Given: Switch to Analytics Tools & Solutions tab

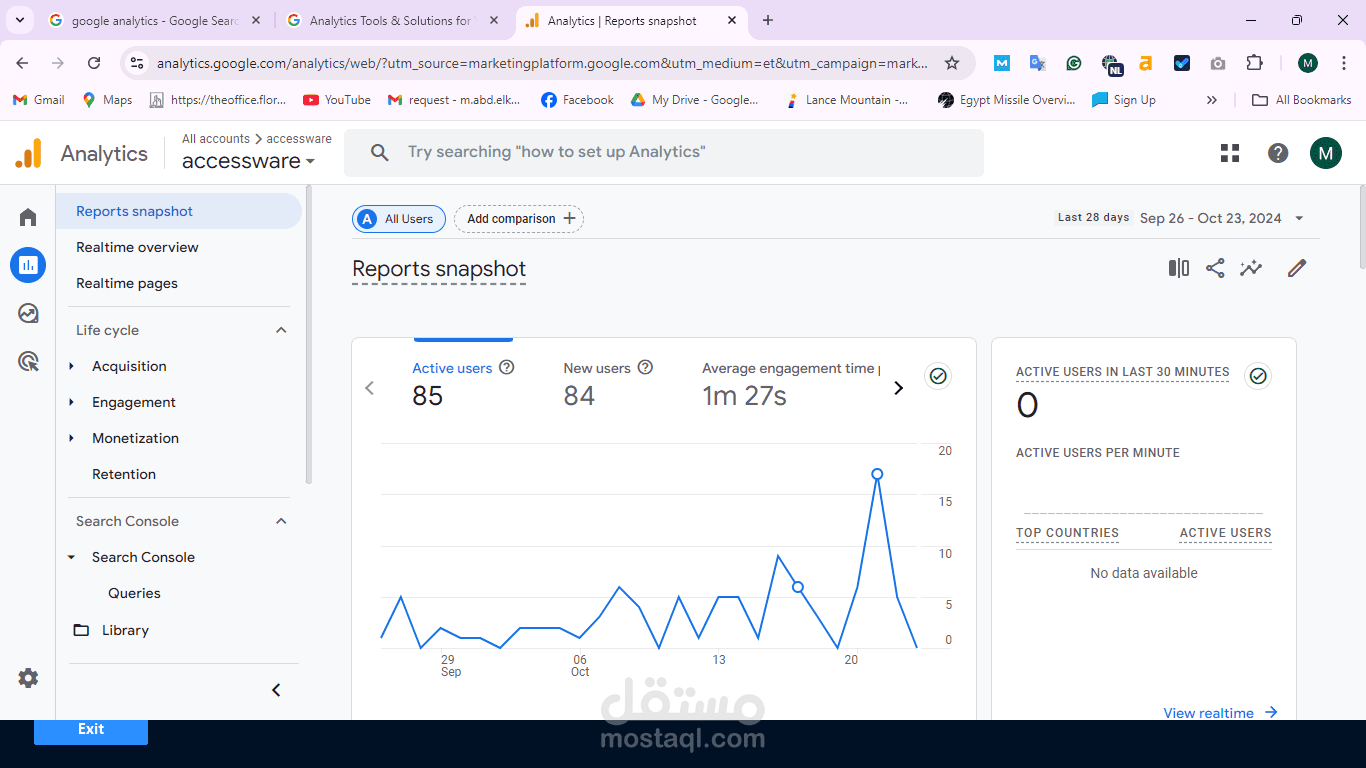Looking at the screenshot, I should click(393, 20).
